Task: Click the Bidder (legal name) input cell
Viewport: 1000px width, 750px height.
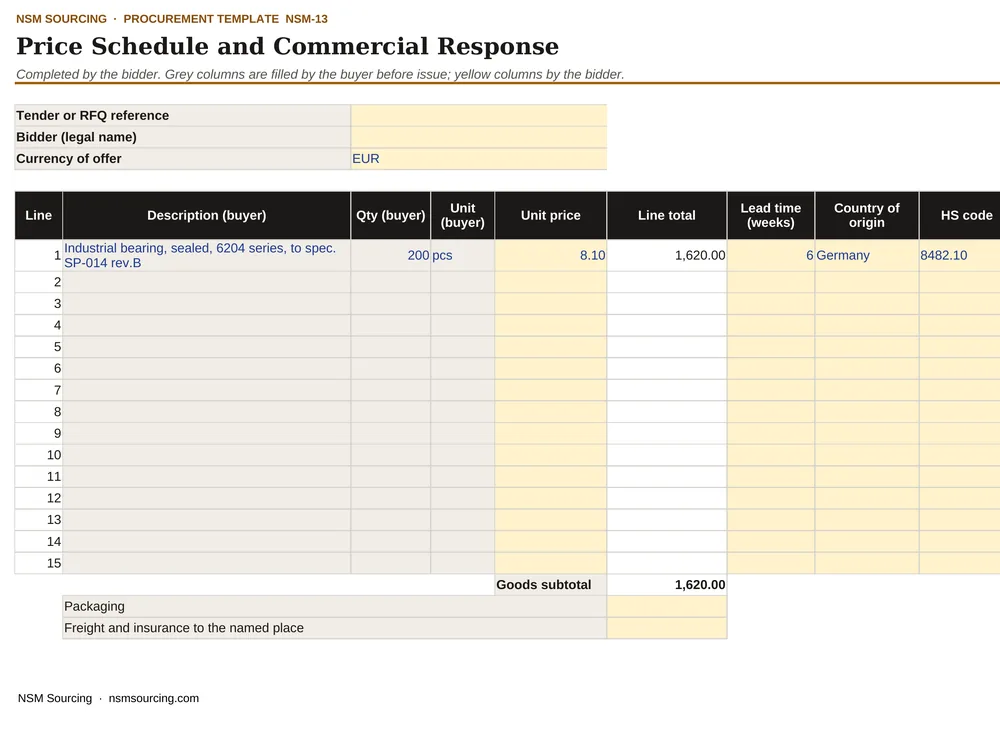Action: pyautogui.click(x=478, y=137)
